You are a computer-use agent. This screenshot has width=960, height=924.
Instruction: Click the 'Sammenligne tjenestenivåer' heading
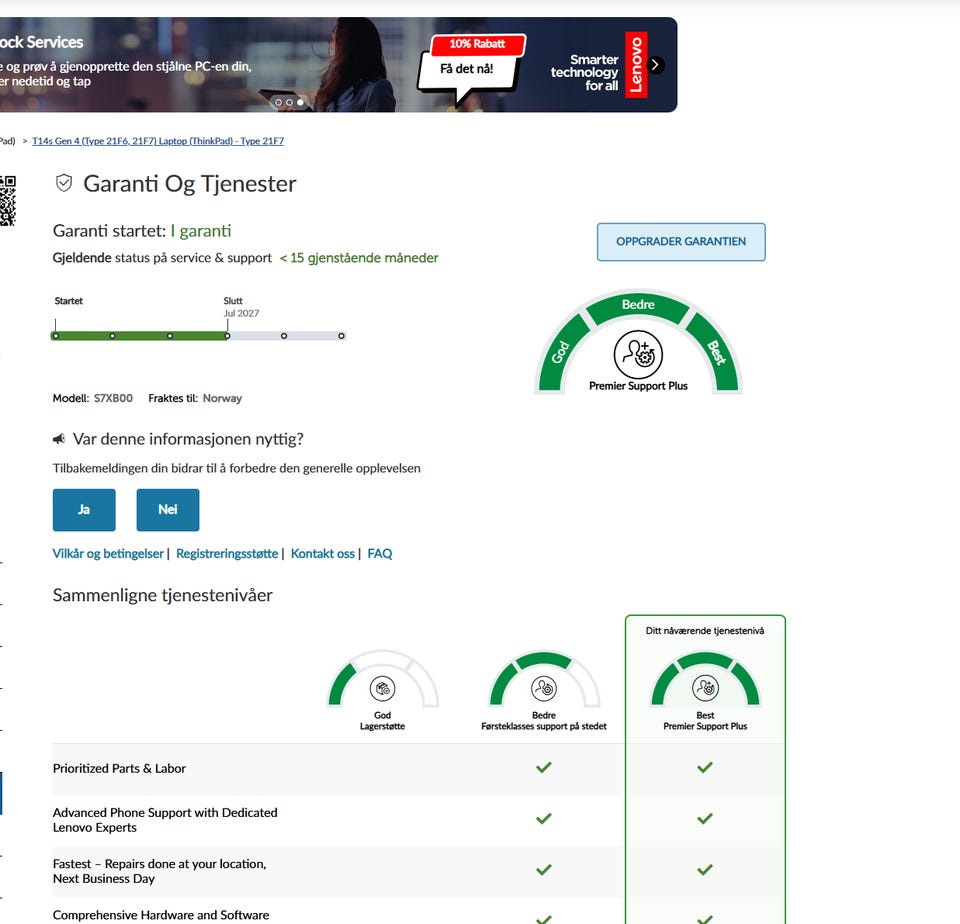(x=163, y=595)
